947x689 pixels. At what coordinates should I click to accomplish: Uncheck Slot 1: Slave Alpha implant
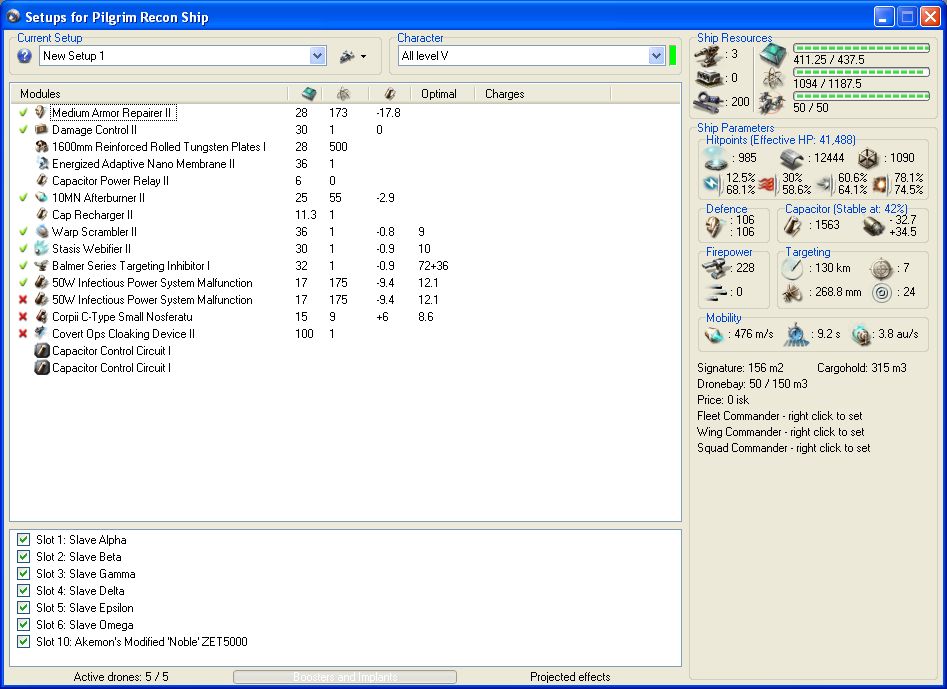(x=24, y=540)
